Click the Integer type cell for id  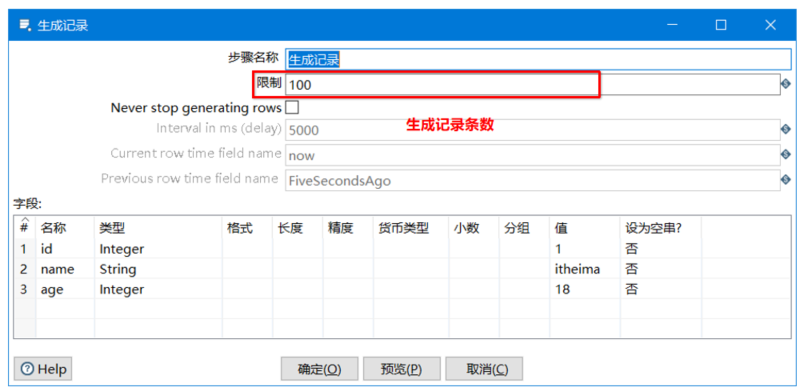pos(158,249)
